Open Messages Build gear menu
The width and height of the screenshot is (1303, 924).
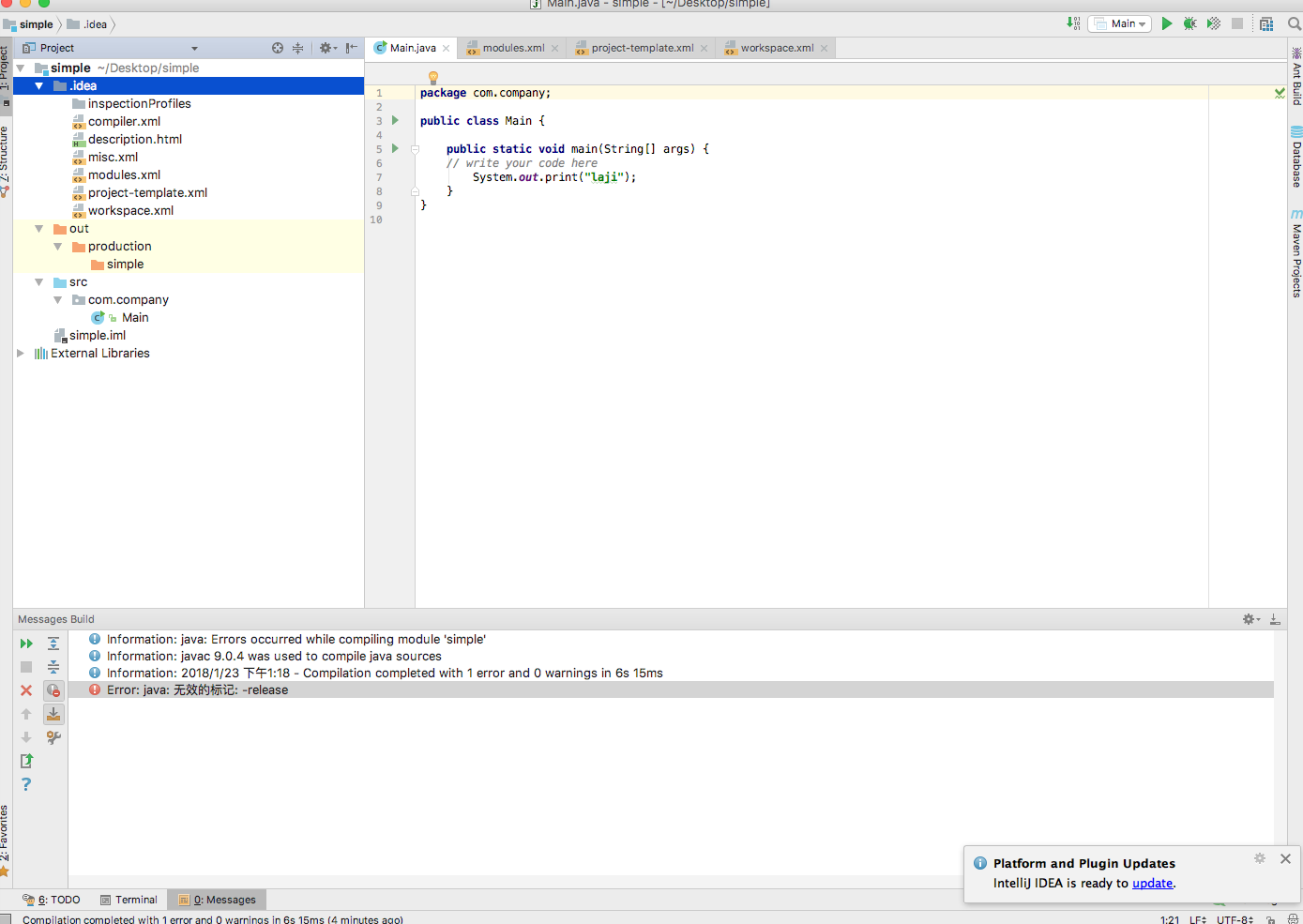tap(1251, 619)
